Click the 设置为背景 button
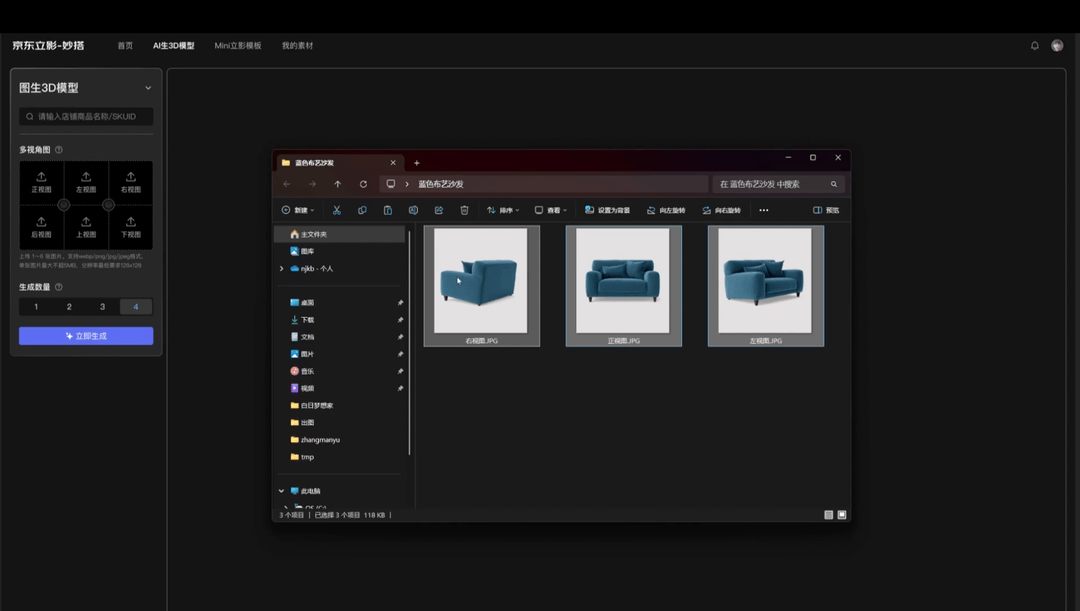The image size is (1080, 611). pos(608,210)
